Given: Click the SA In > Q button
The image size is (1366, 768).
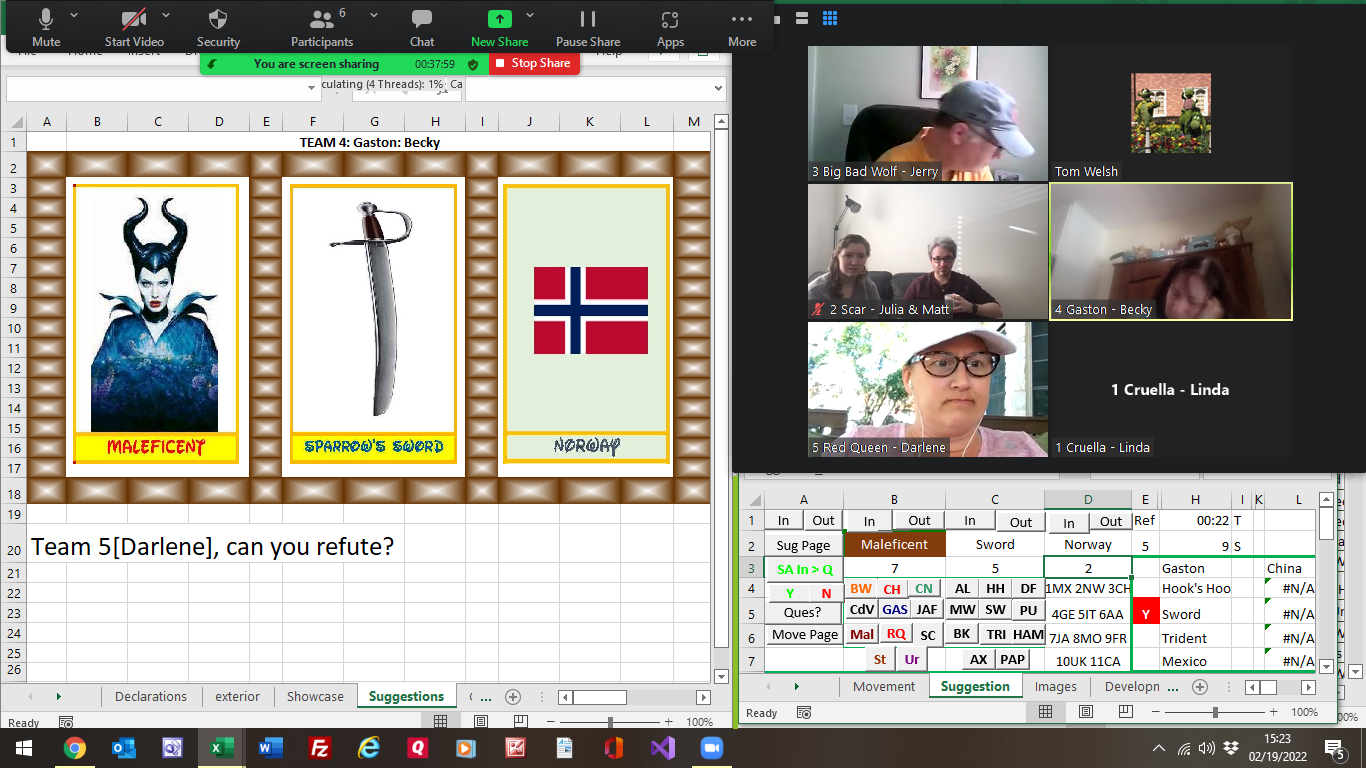Looking at the screenshot, I should click(x=803, y=568).
